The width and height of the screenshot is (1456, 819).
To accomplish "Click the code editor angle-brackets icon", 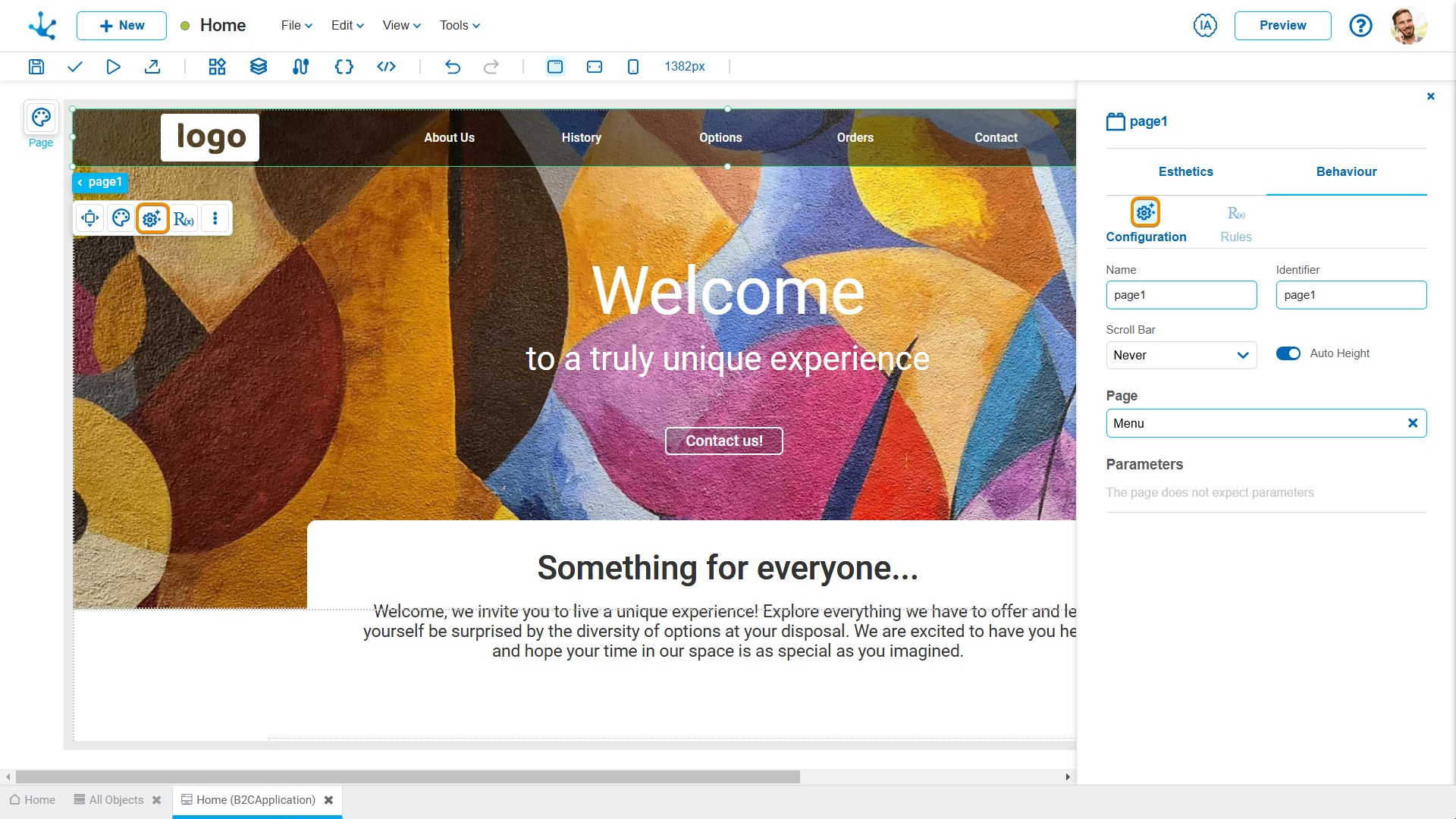I will (385, 66).
